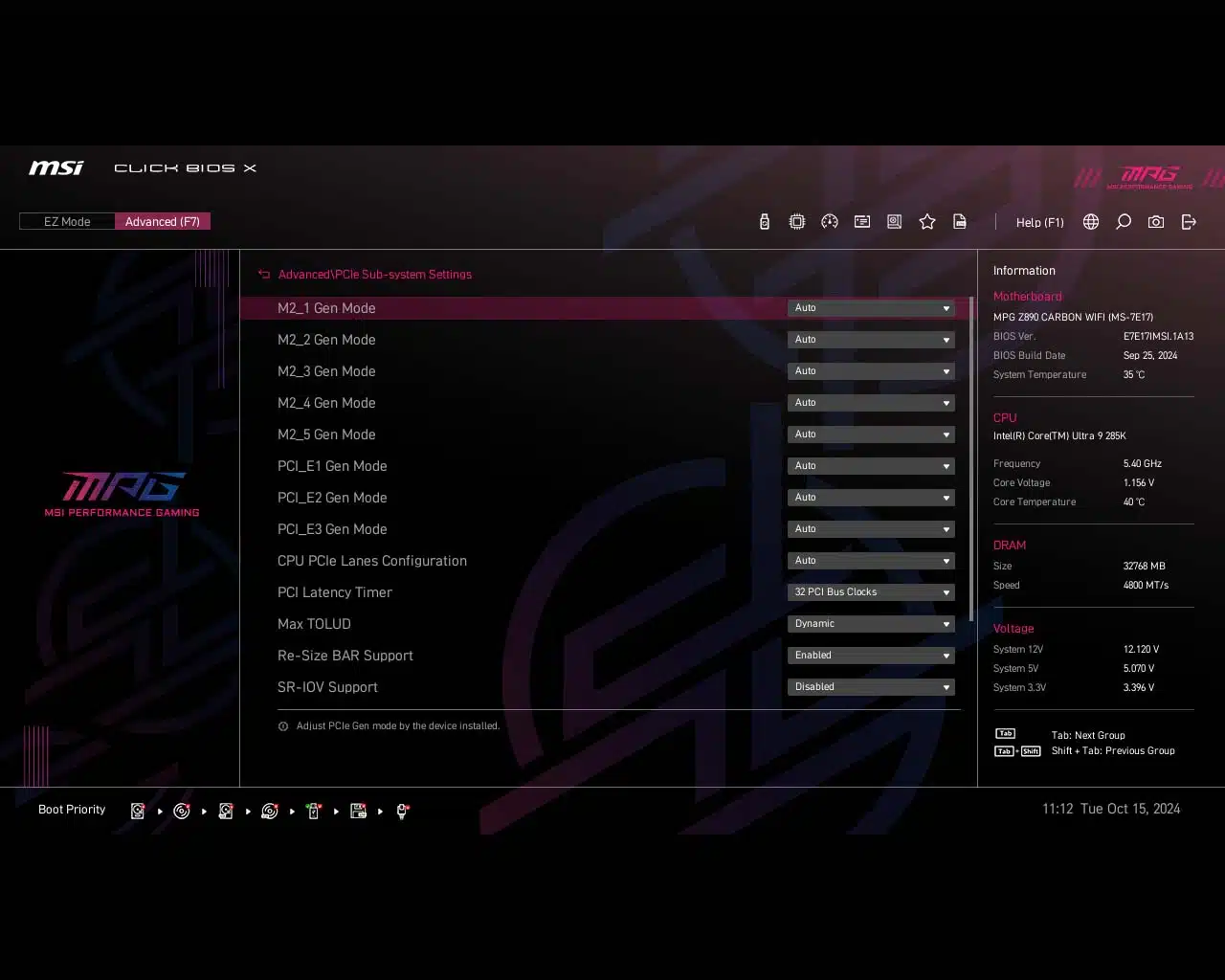Select the M2_3 Gen Mode label

pos(326,371)
